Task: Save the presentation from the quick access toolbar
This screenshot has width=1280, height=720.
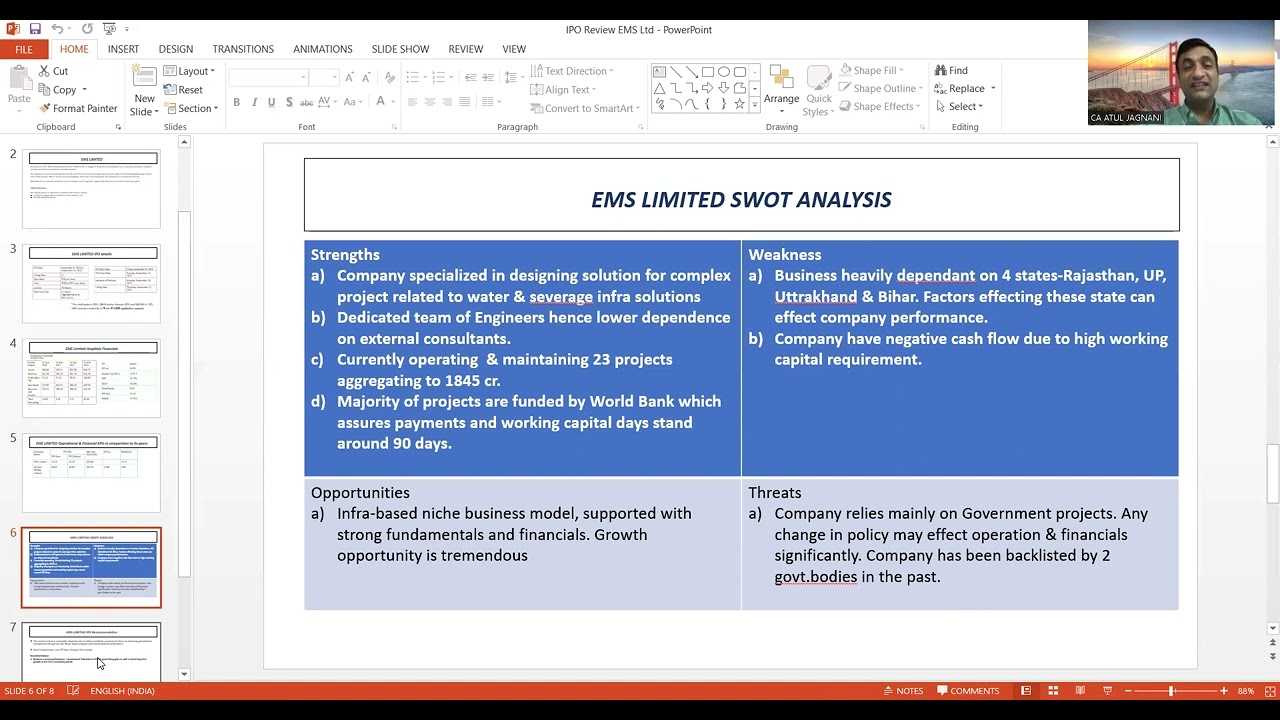Action: pyautogui.click(x=35, y=29)
